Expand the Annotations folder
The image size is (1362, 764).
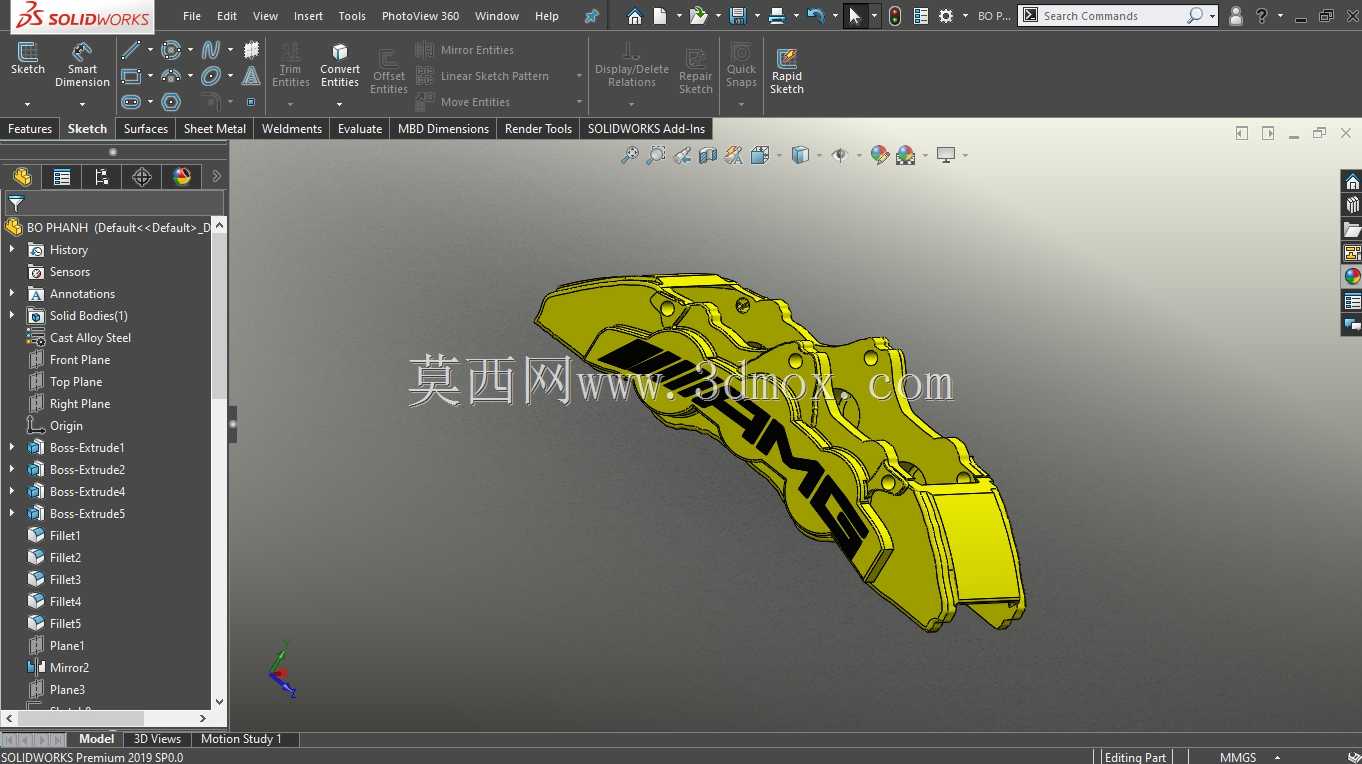(x=12, y=294)
